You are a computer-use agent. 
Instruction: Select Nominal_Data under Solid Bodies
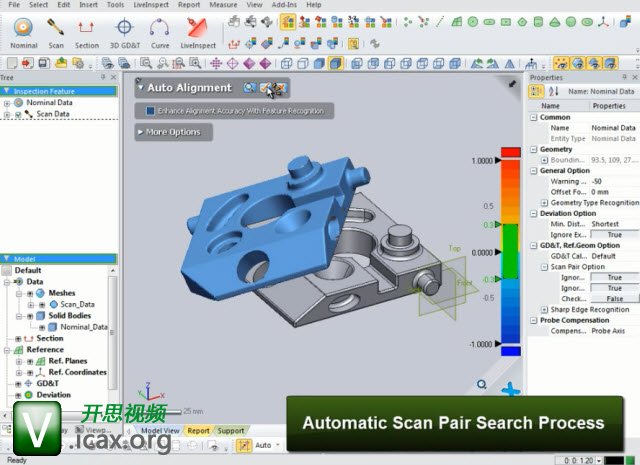(x=83, y=326)
